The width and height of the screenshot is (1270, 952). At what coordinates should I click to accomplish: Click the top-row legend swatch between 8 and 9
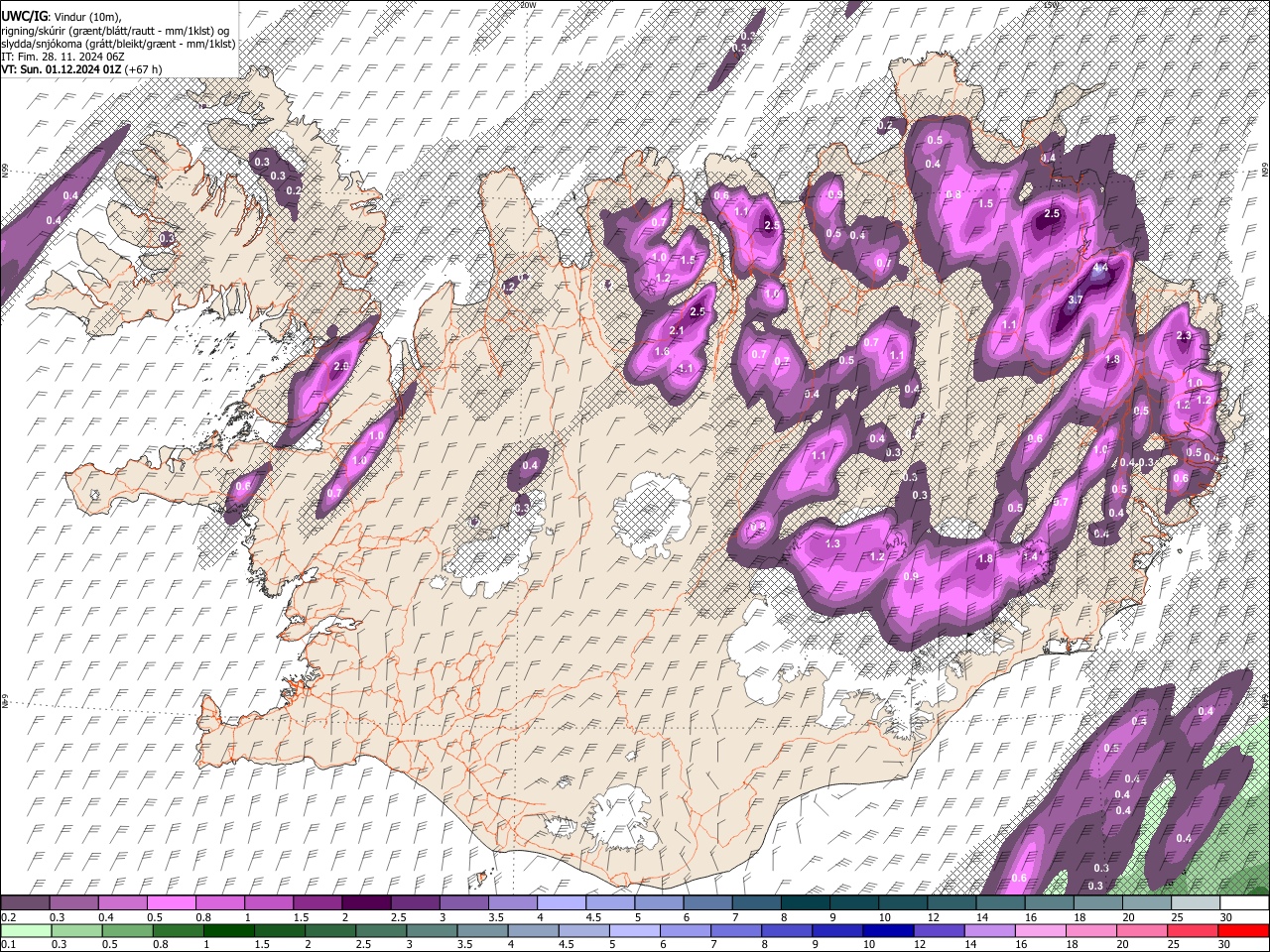point(806,902)
